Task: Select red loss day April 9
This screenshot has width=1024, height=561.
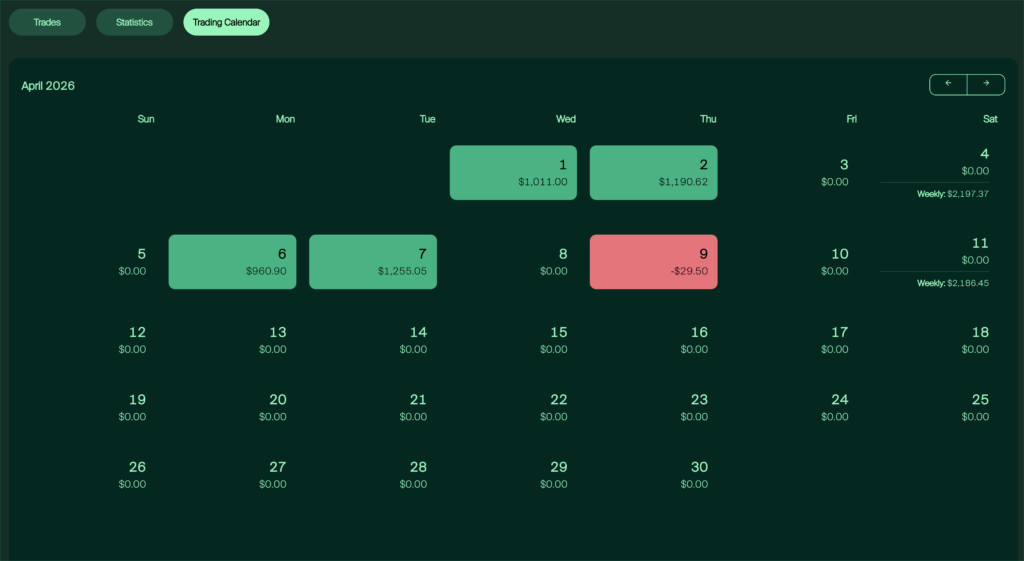Action: [x=653, y=262]
